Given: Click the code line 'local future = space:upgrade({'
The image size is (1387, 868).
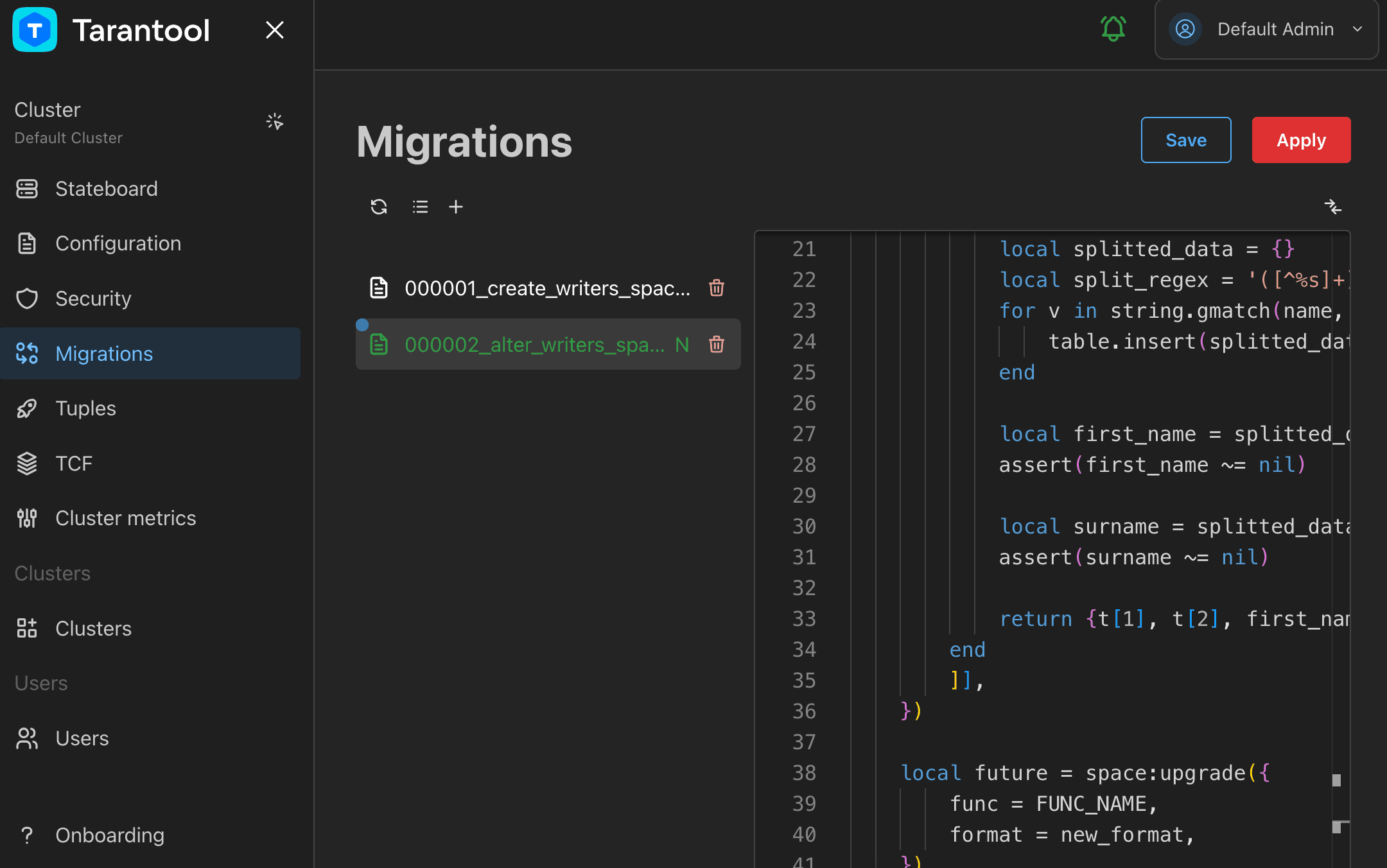Looking at the screenshot, I should point(1085,773).
